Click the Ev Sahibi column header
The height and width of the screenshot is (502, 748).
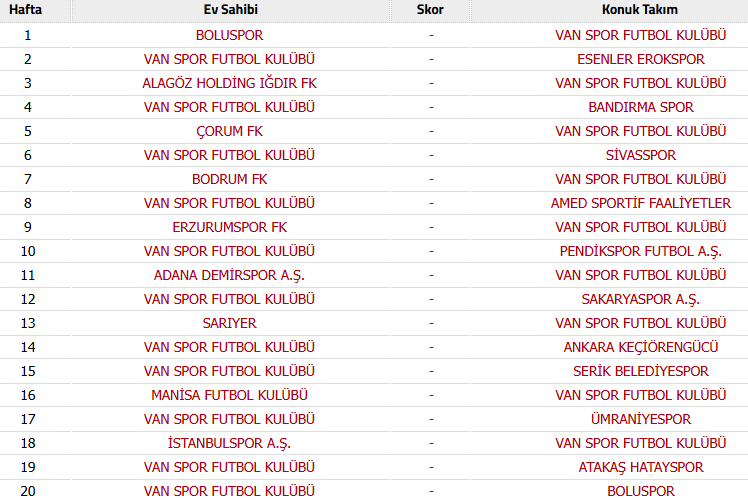231,10
